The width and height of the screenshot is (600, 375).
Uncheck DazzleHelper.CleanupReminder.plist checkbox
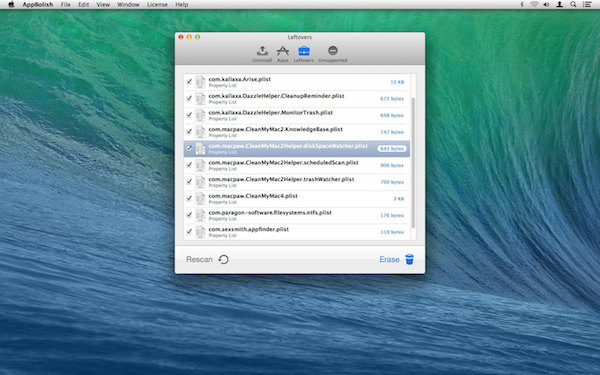point(189,98)
